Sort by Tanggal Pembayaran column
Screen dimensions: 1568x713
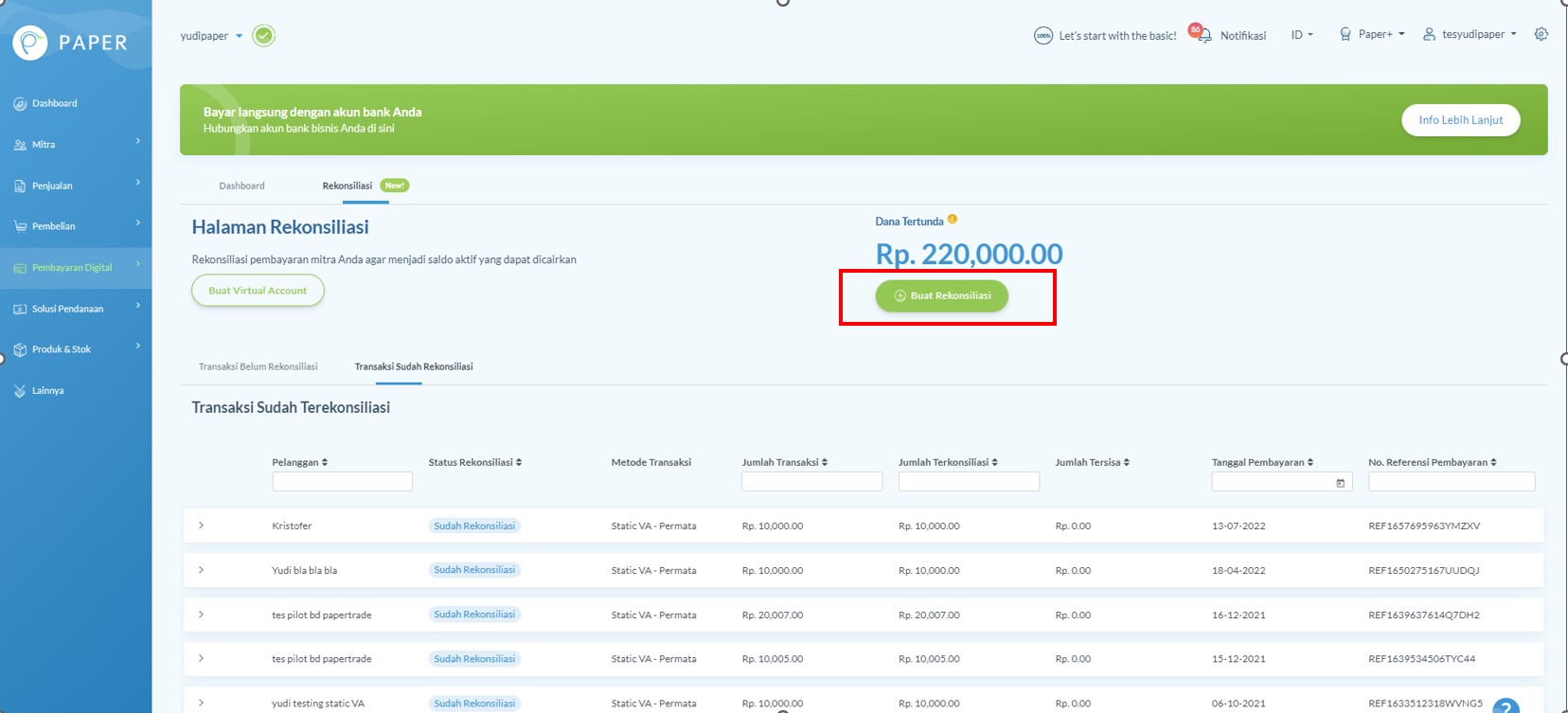(1310, 462)
